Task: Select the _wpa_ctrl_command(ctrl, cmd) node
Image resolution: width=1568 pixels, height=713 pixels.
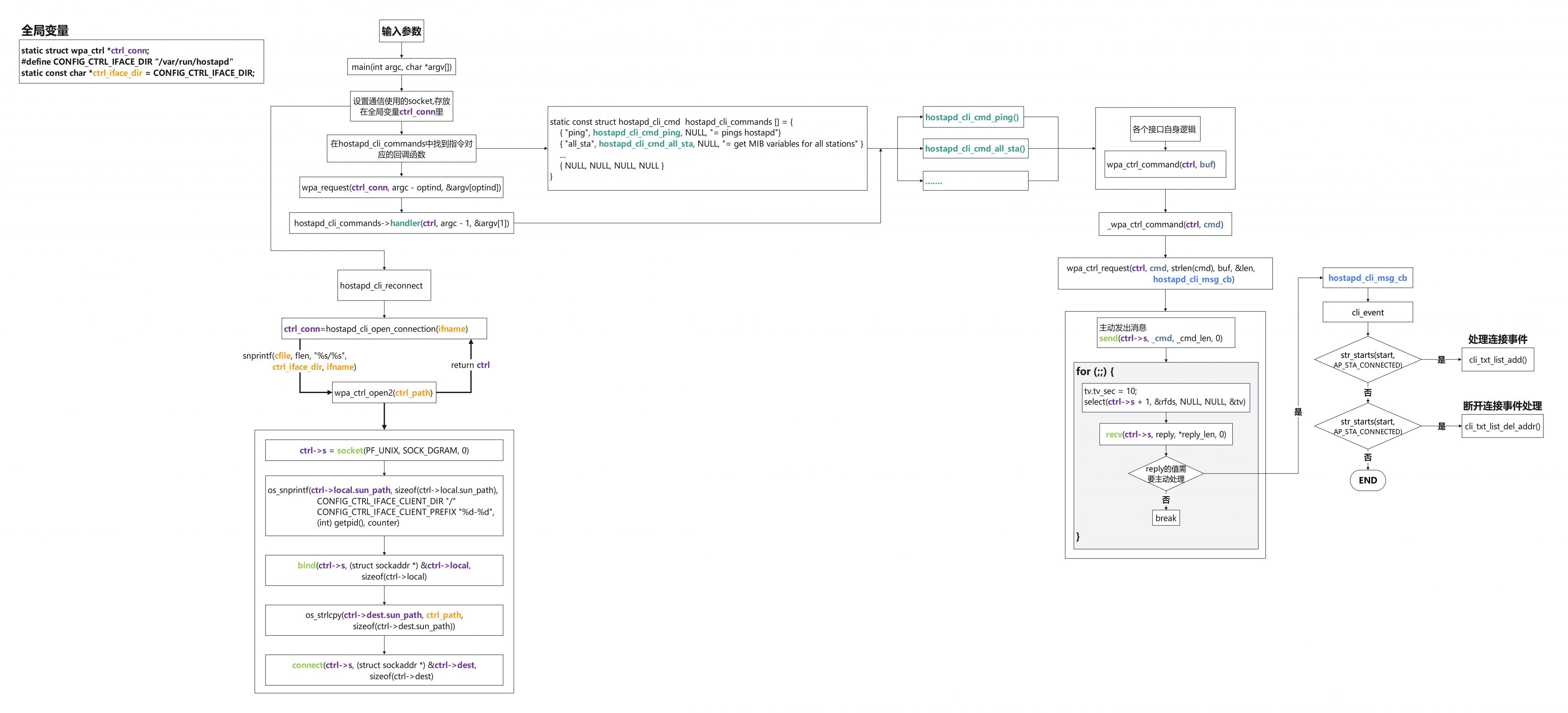Action: coord(1165,225)
